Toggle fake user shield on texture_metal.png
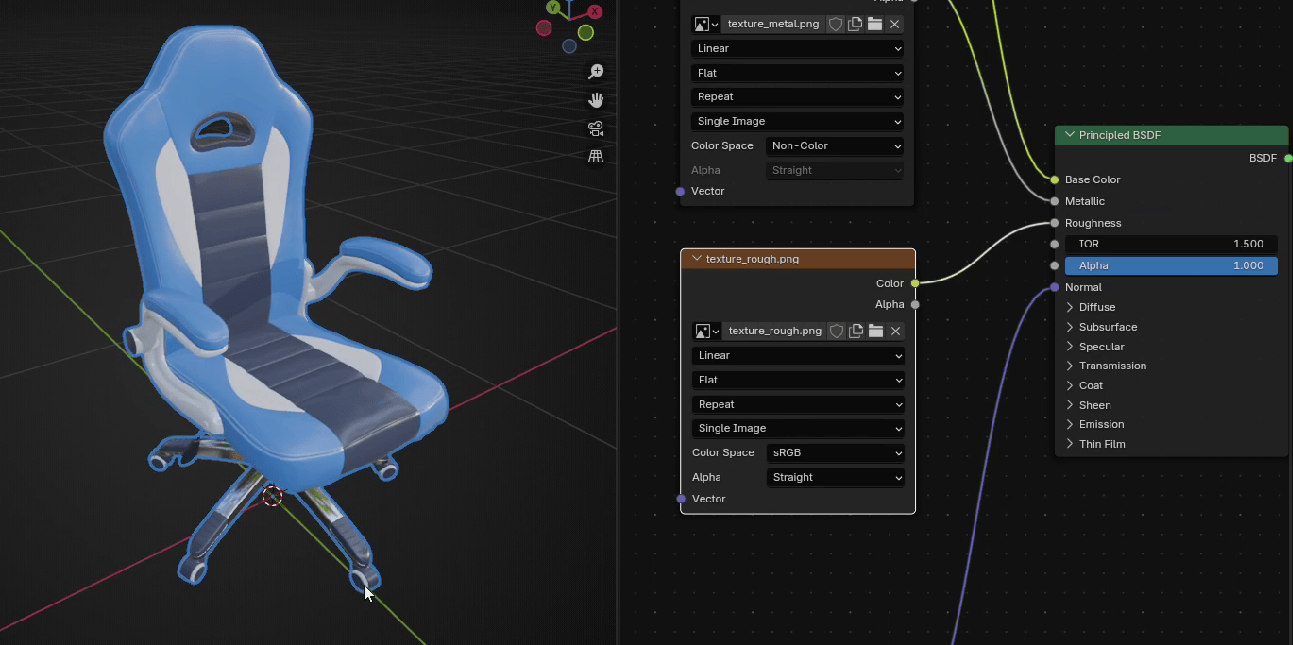This screenshot has width=1293, height=645. tap(836, 24)
